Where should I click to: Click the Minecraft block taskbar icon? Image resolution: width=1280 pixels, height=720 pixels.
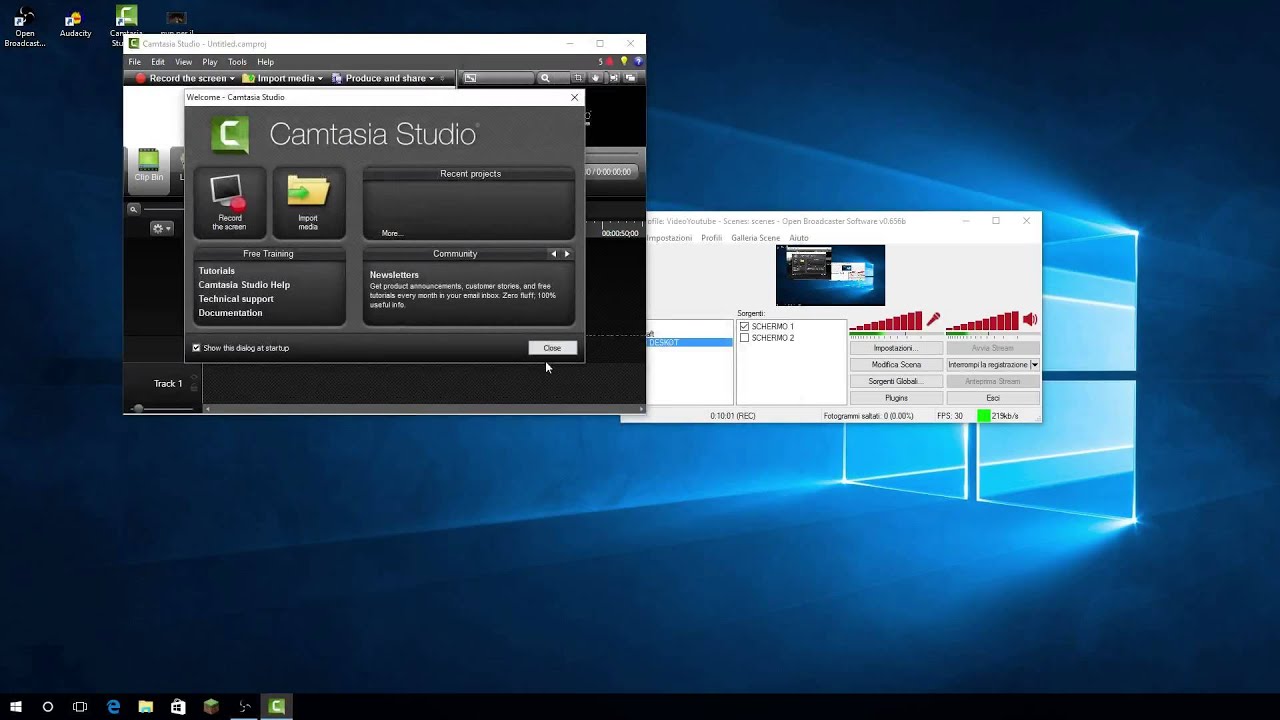coord(211,707)
